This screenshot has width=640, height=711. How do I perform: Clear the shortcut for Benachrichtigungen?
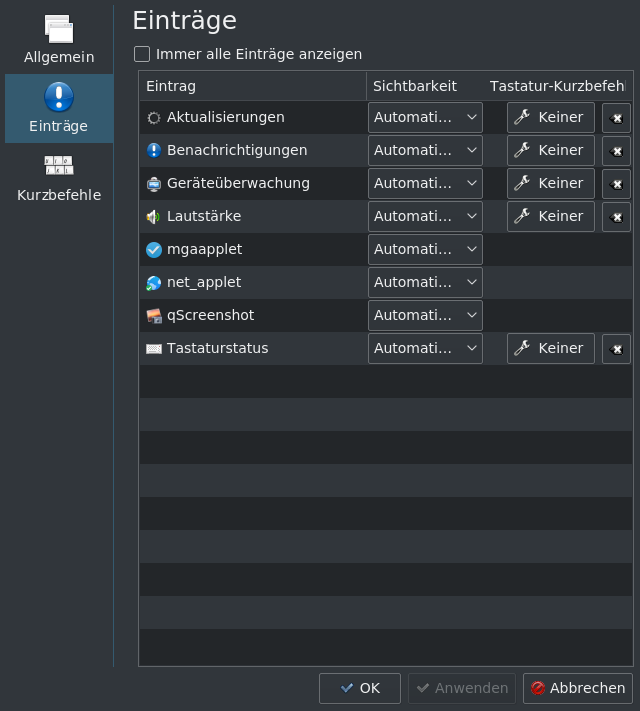[616, 151]
